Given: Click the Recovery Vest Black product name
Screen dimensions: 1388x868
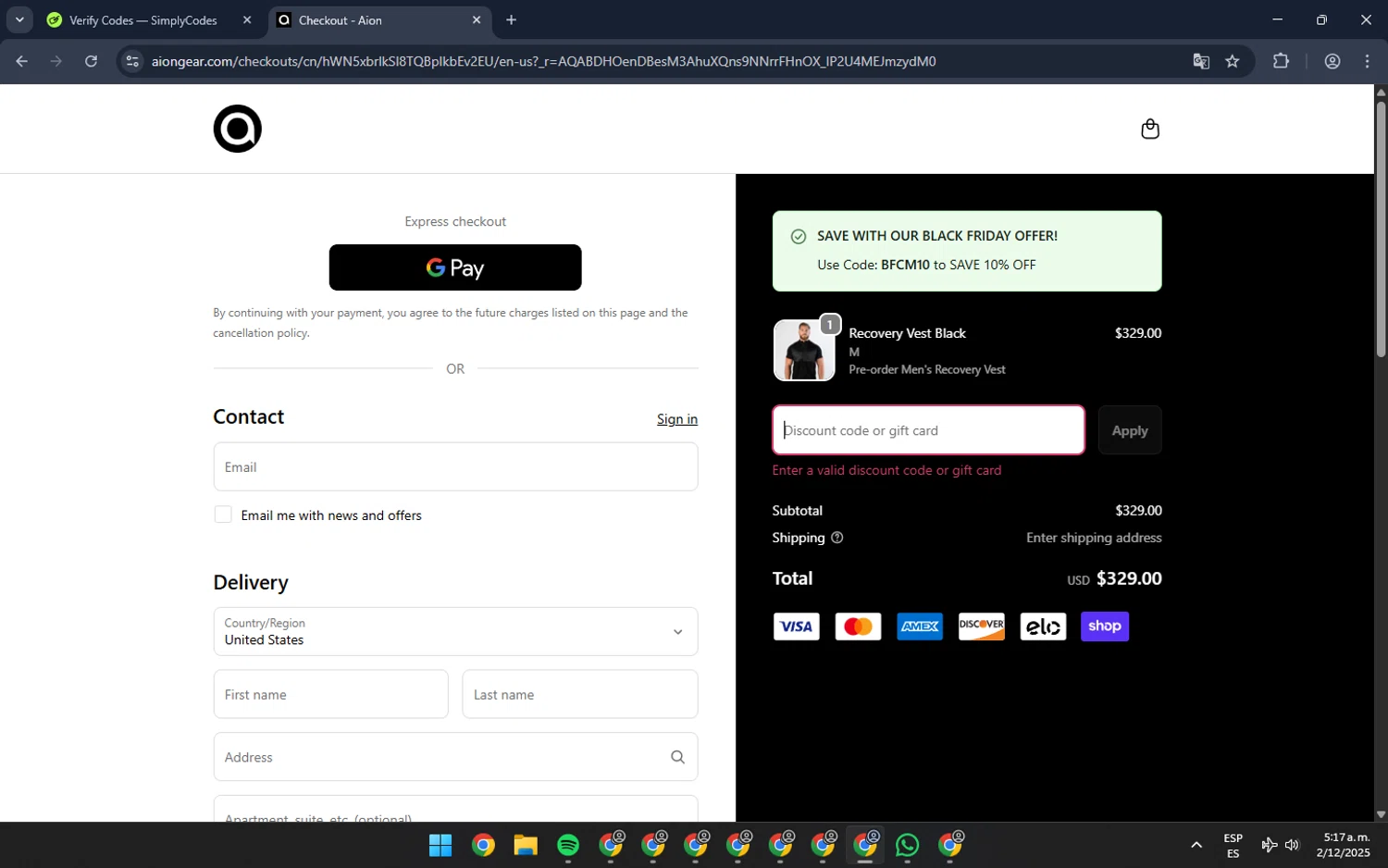Looking at the screenshot, I should click(x=907, y=333).
